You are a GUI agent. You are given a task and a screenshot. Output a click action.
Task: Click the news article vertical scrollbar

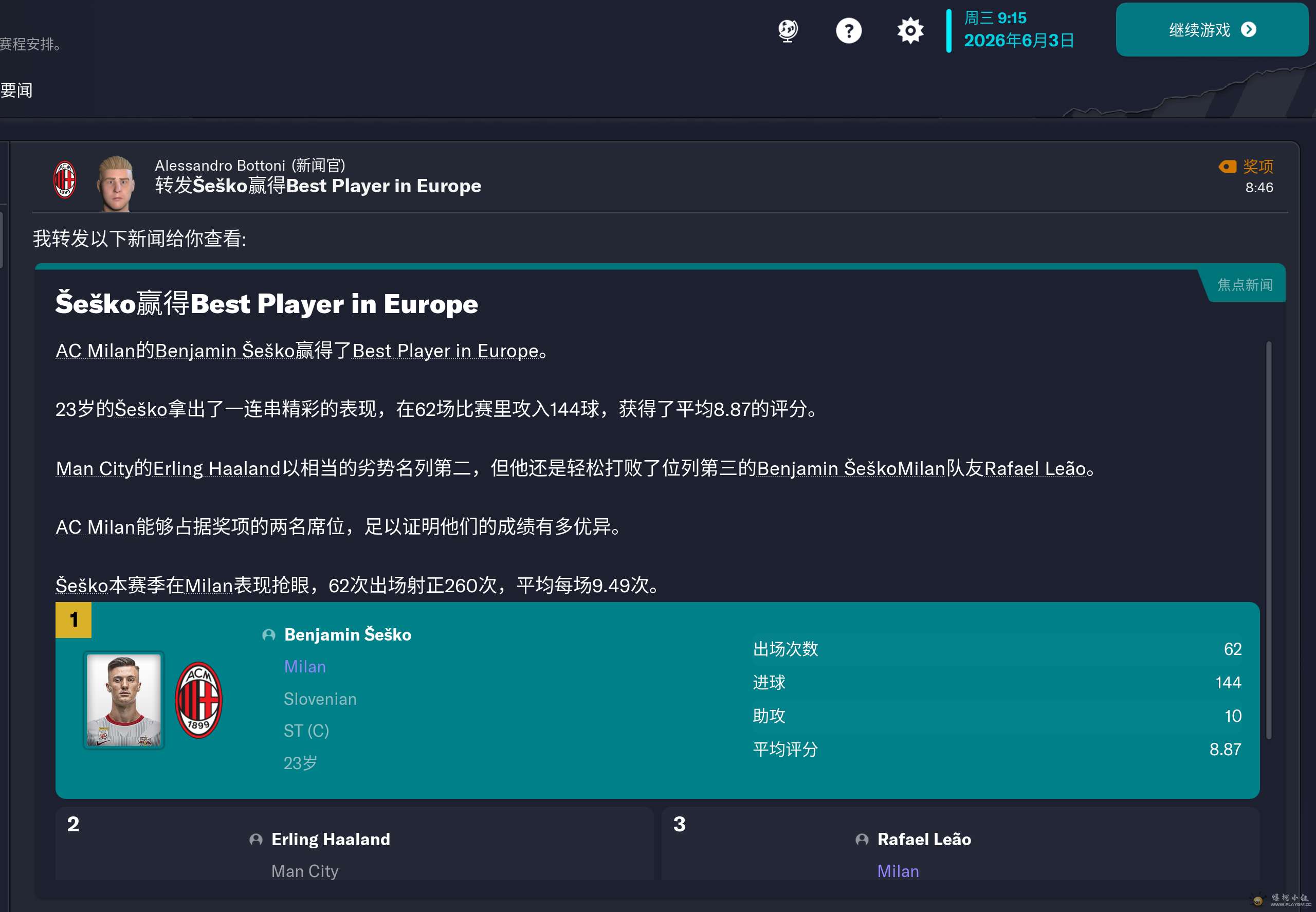[x=1269, y=540]
